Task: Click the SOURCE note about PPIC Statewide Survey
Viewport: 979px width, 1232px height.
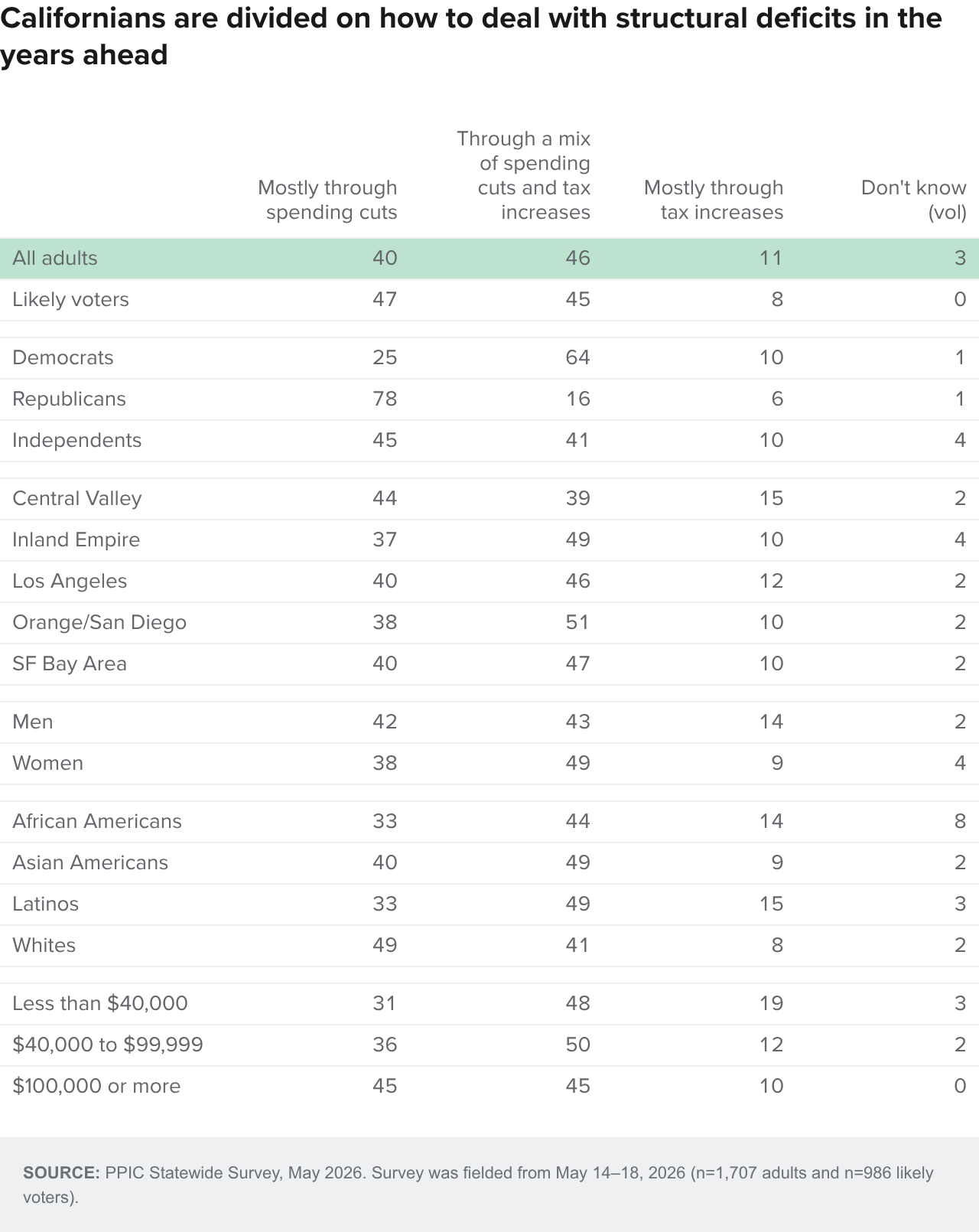Action: pos(478,1185)
